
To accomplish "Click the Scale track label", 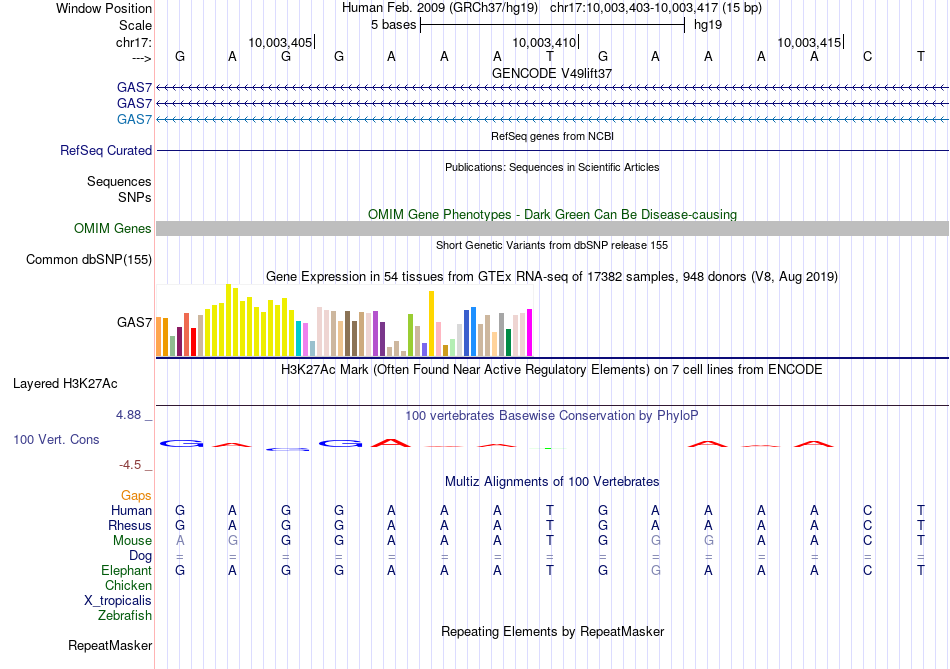I will click(135, 25).
